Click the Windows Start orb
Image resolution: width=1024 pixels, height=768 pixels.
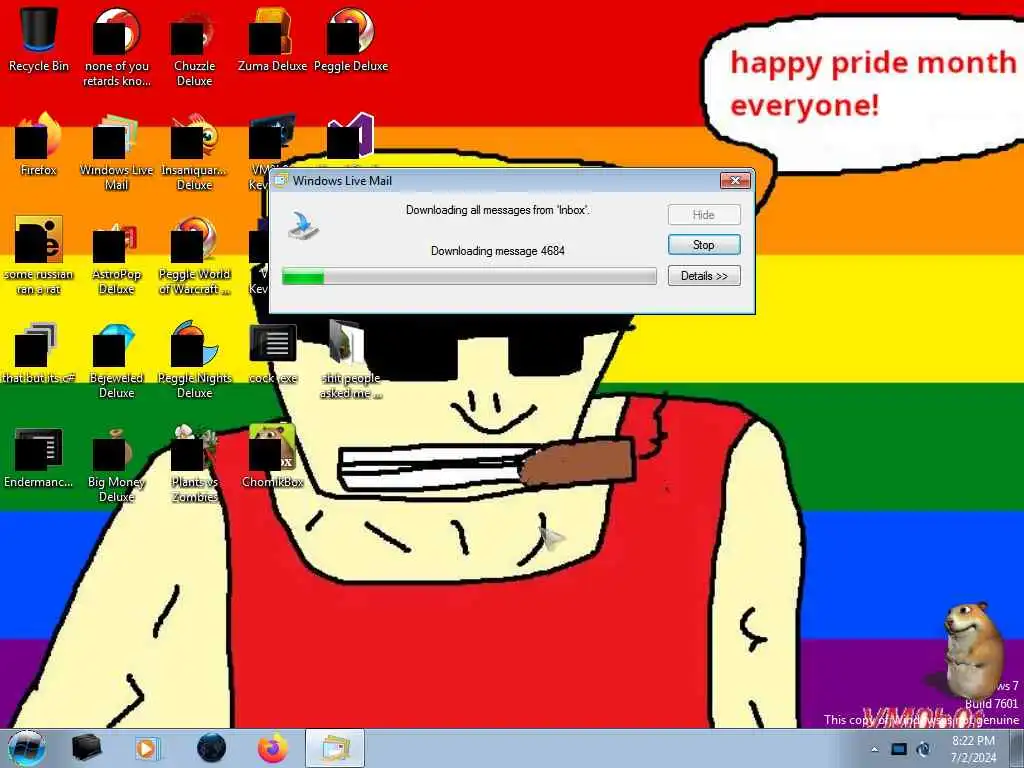pyautogui.click(x=27, y=748)
